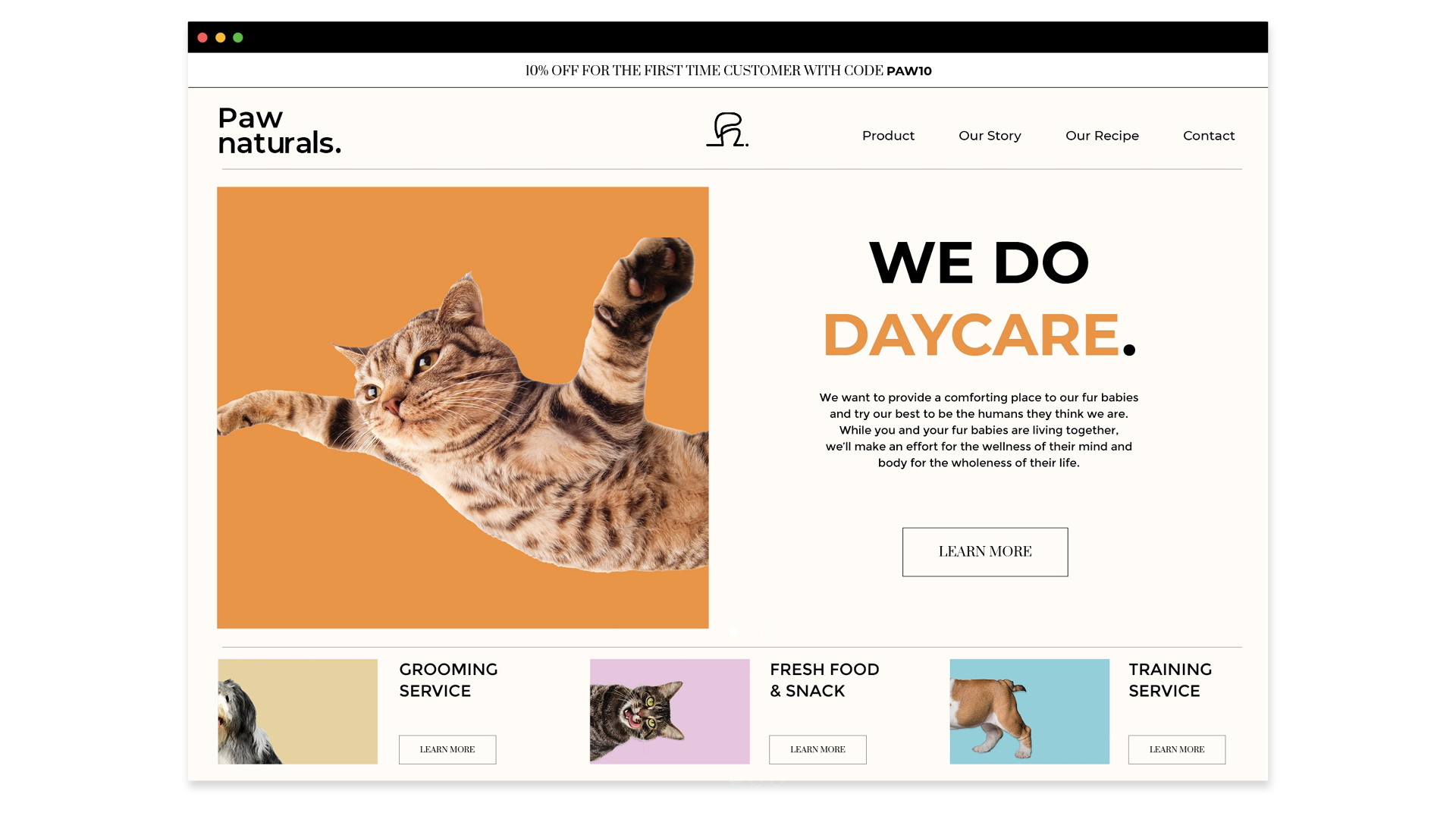Click the yellow minimize window dot
The height and width of the screenshot is (819, 1456).
[x=220, y=38]
